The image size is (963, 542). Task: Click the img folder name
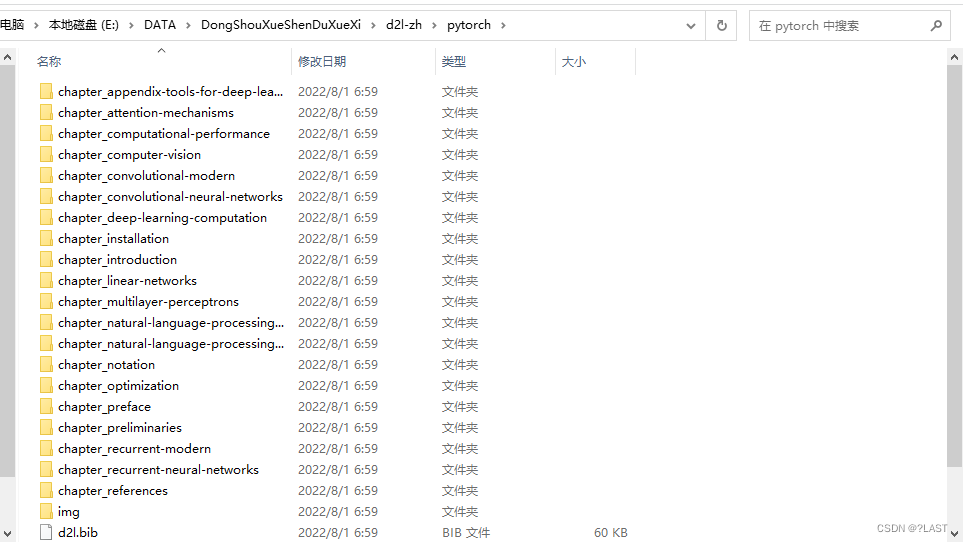[x=68, y=511]
